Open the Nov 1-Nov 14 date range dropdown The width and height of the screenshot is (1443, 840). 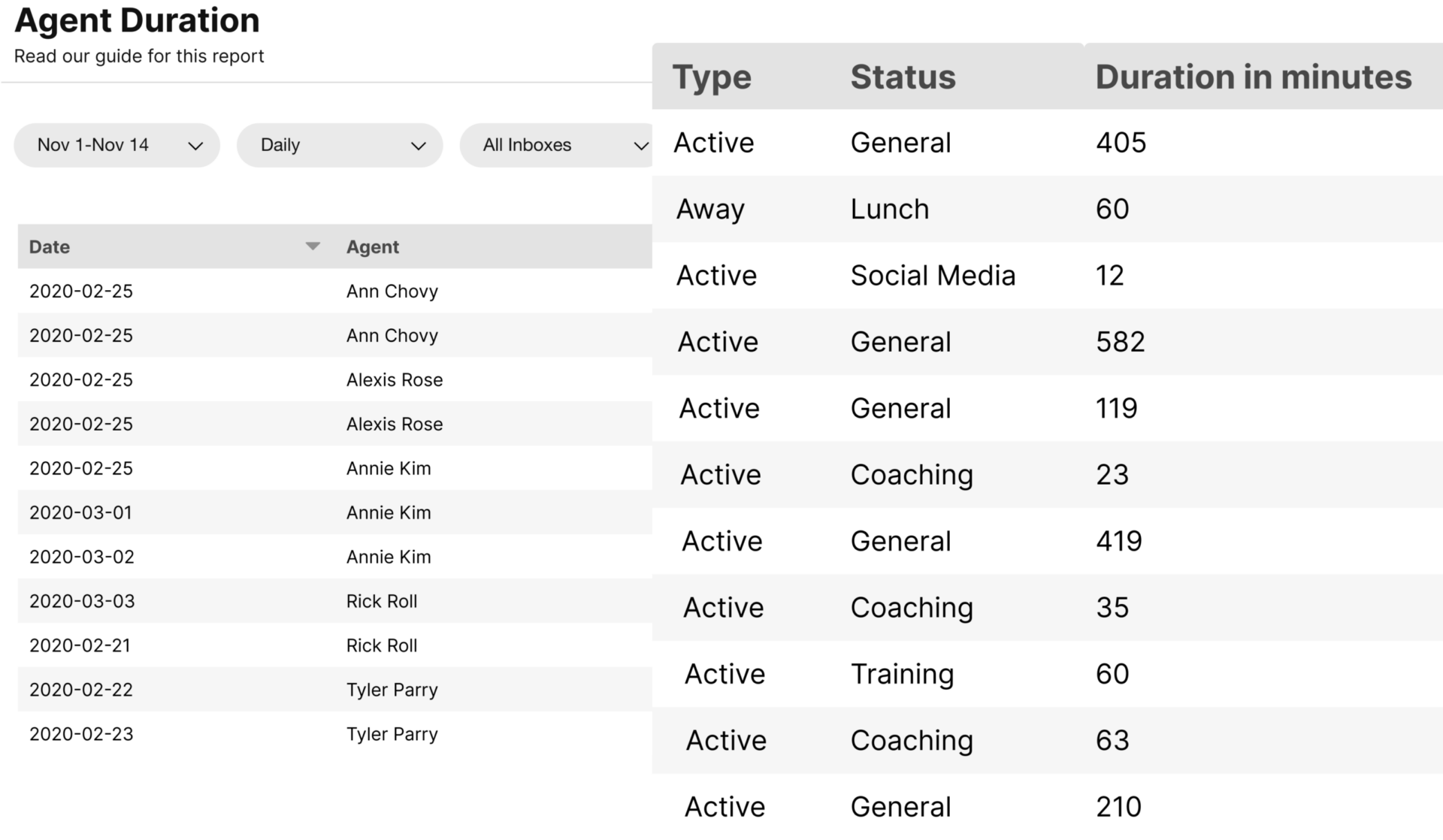tap(116, 145)
